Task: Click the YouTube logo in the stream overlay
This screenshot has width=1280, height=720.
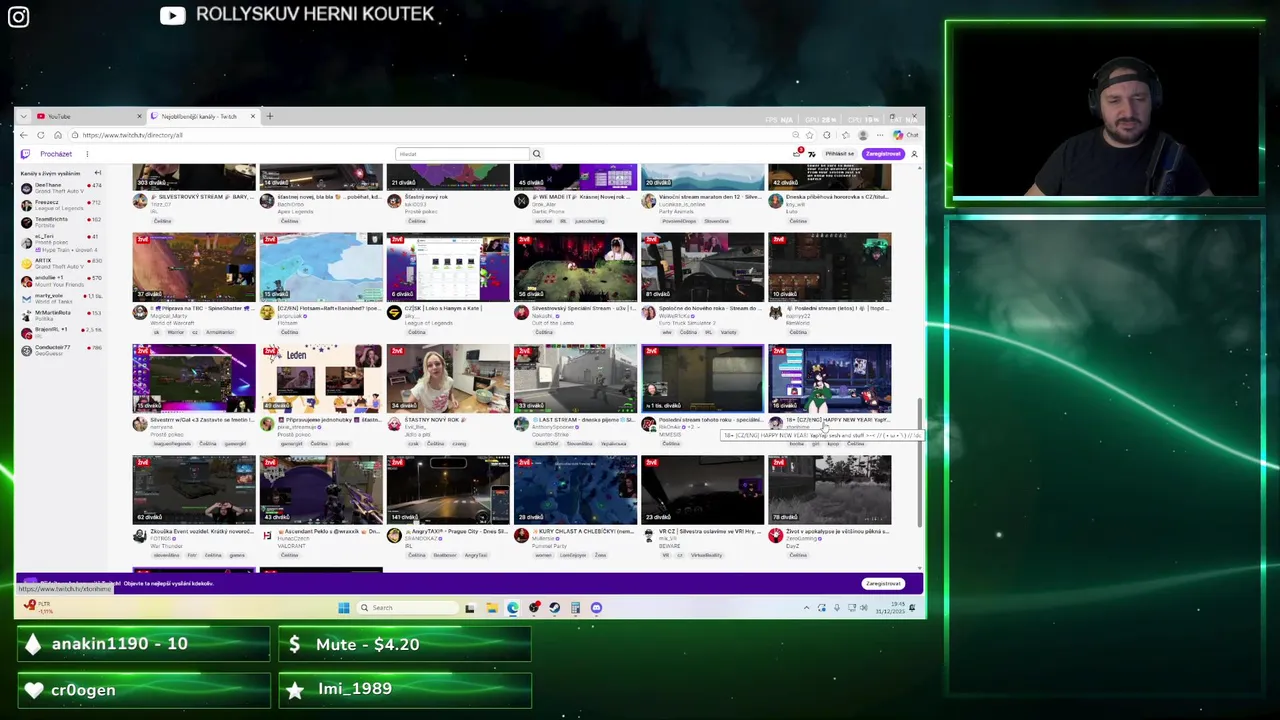Action: 172,15
